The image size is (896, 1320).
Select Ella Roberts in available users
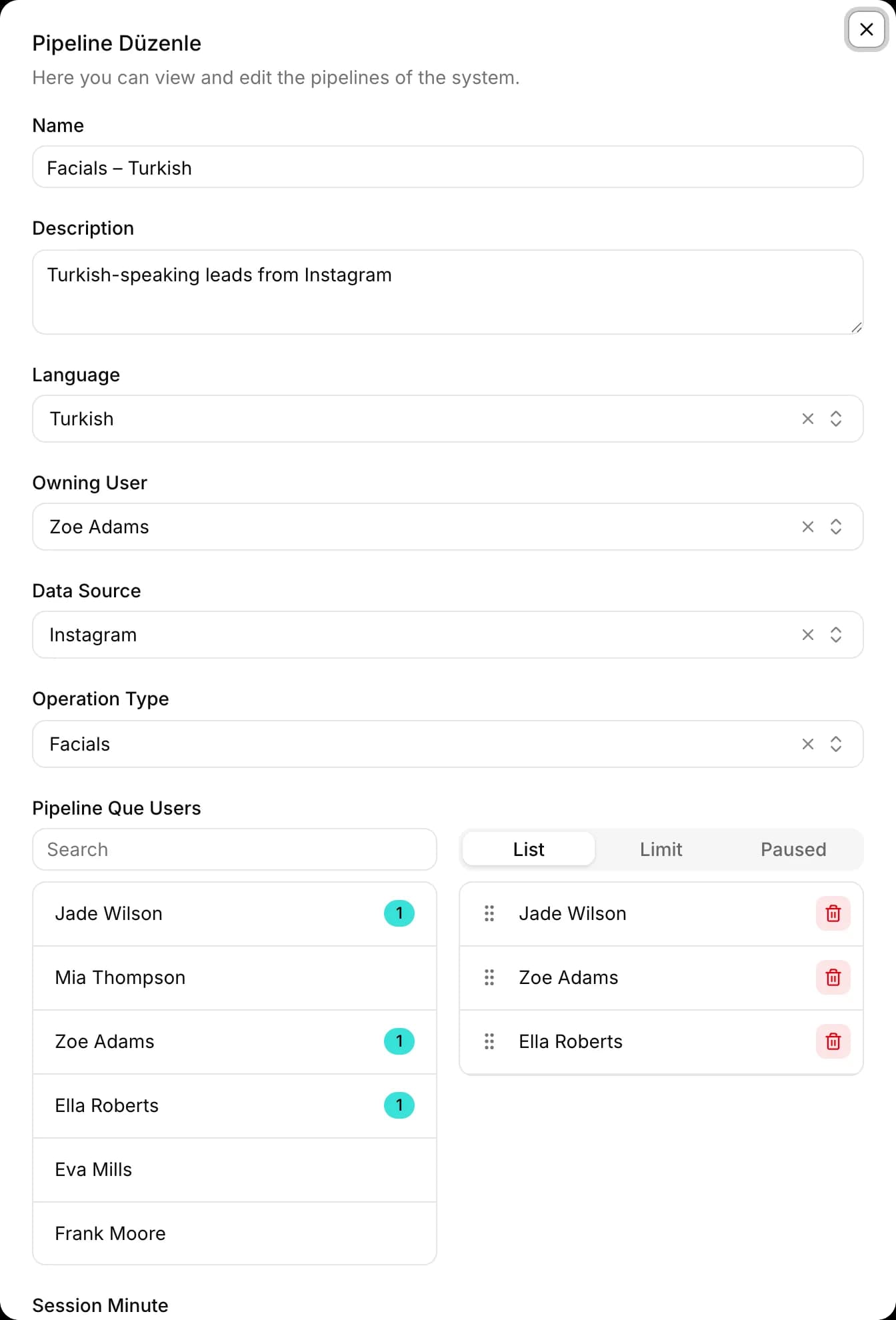[x=235, y=1106]
